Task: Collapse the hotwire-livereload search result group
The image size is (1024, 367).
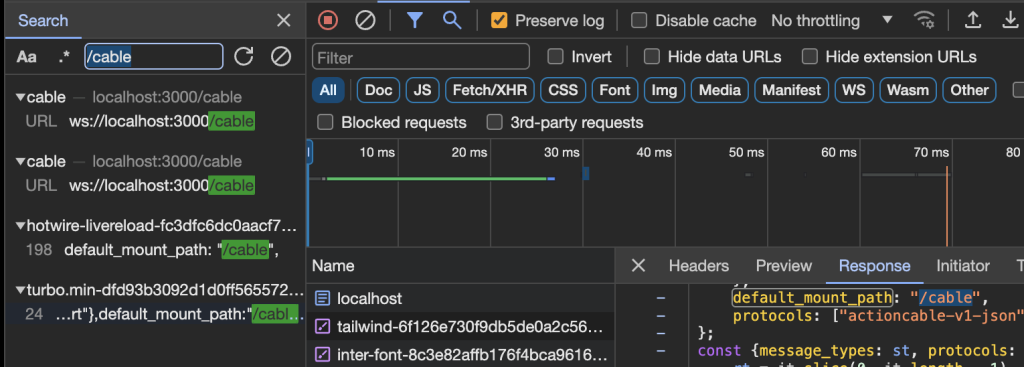Action: 21,226
